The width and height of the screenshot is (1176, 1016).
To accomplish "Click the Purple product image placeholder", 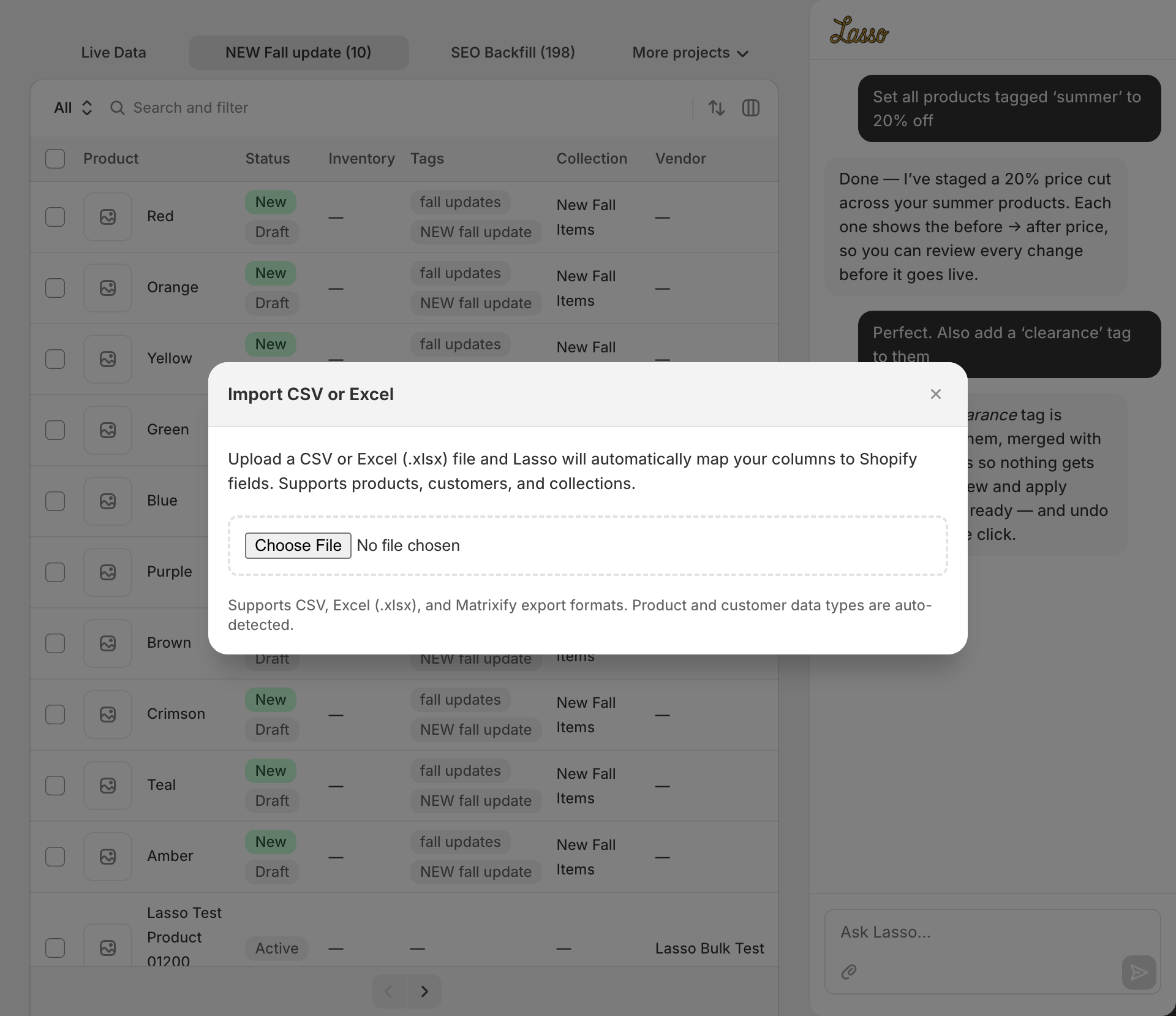I will tap(108, 572).
